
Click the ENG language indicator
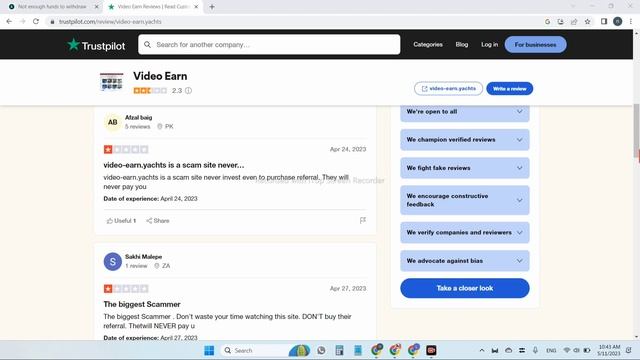click(x=551, y=350)
